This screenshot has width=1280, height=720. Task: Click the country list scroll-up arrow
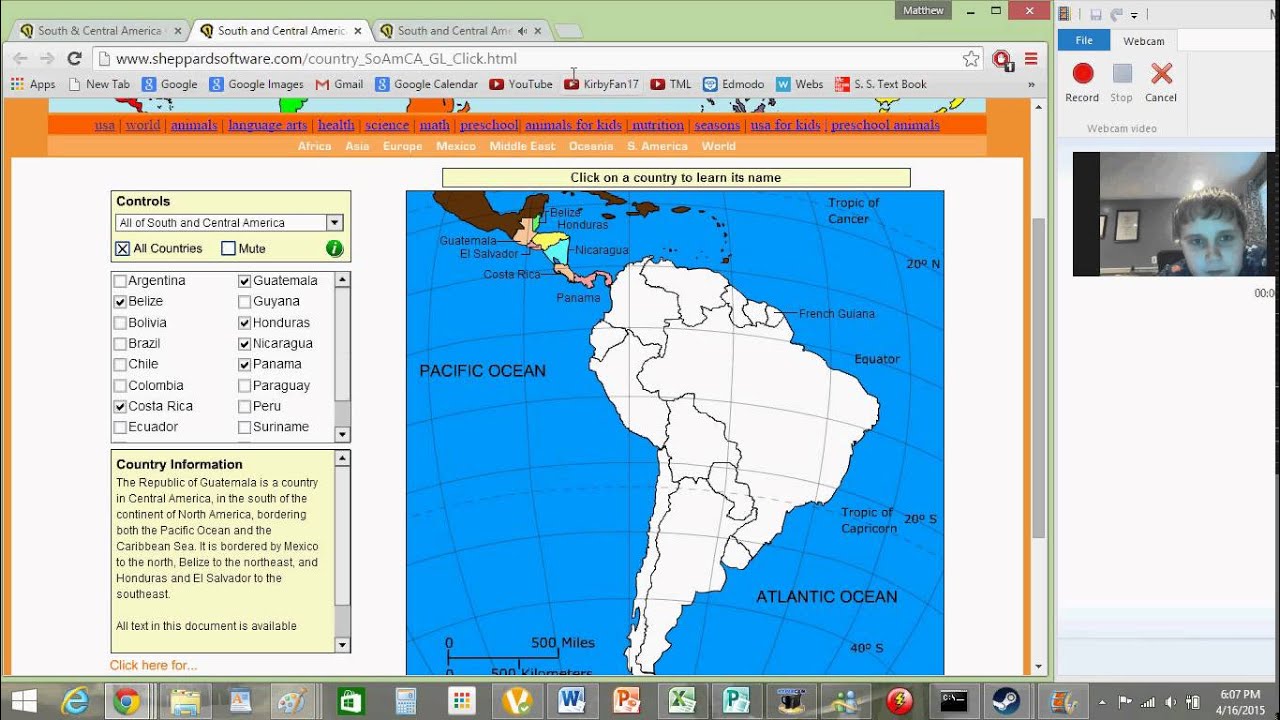tap(342, 279)
